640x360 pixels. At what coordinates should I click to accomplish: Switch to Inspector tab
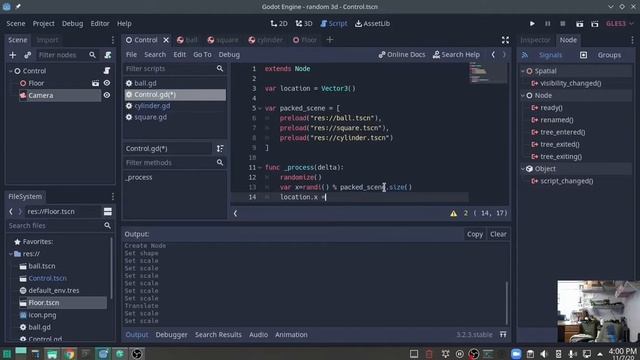[535, 40]
